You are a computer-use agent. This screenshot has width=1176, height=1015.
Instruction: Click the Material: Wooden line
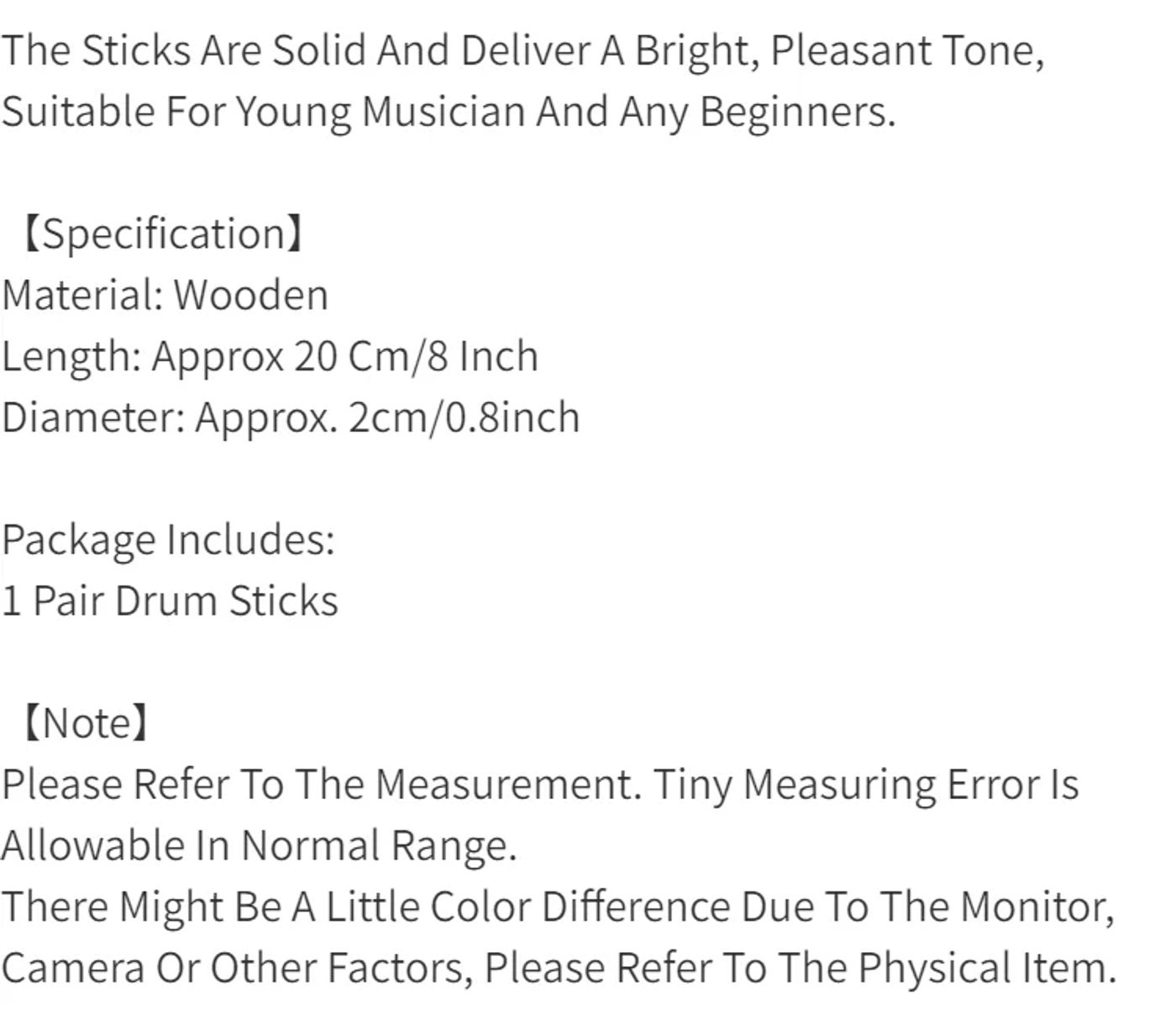click(165, 295)
